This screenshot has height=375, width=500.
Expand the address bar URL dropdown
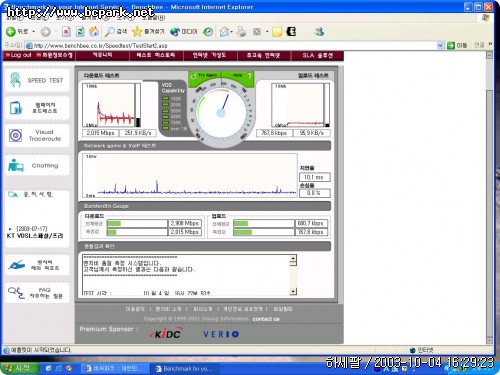click(x=440, y=45)
